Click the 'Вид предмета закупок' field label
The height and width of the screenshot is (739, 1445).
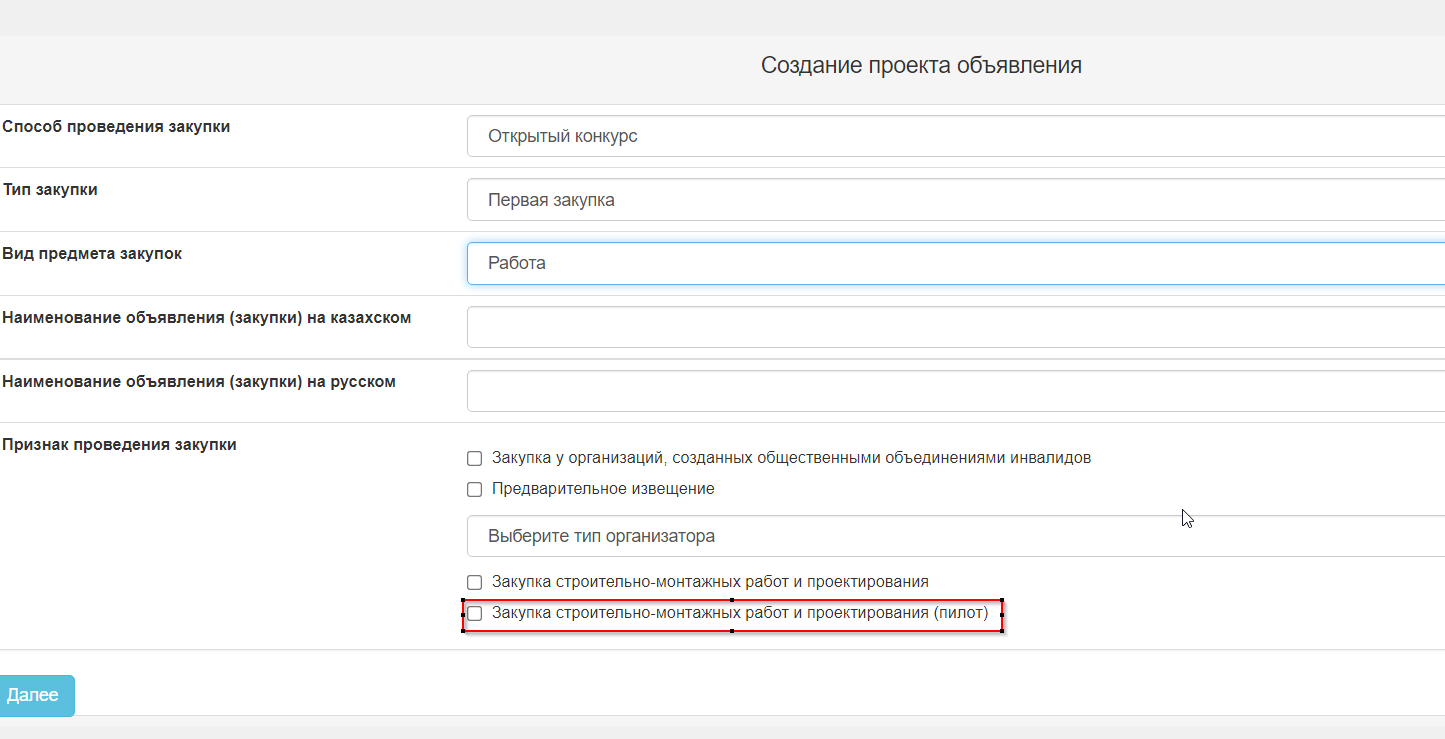[x=92, y=254]
